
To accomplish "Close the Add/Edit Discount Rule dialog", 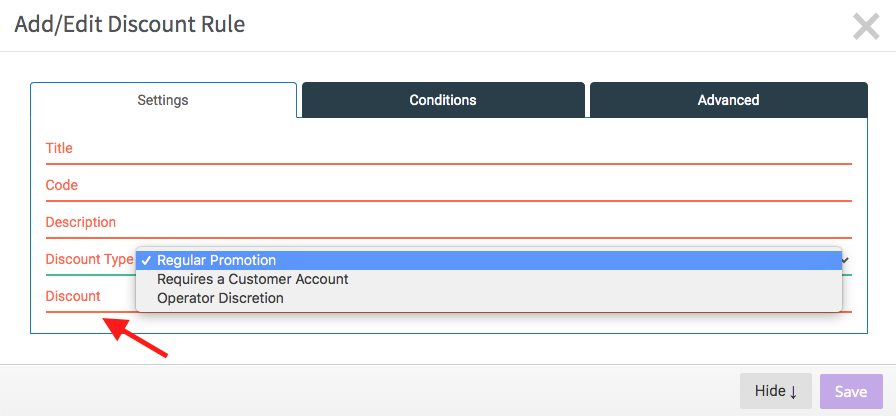I will [866, 27].
